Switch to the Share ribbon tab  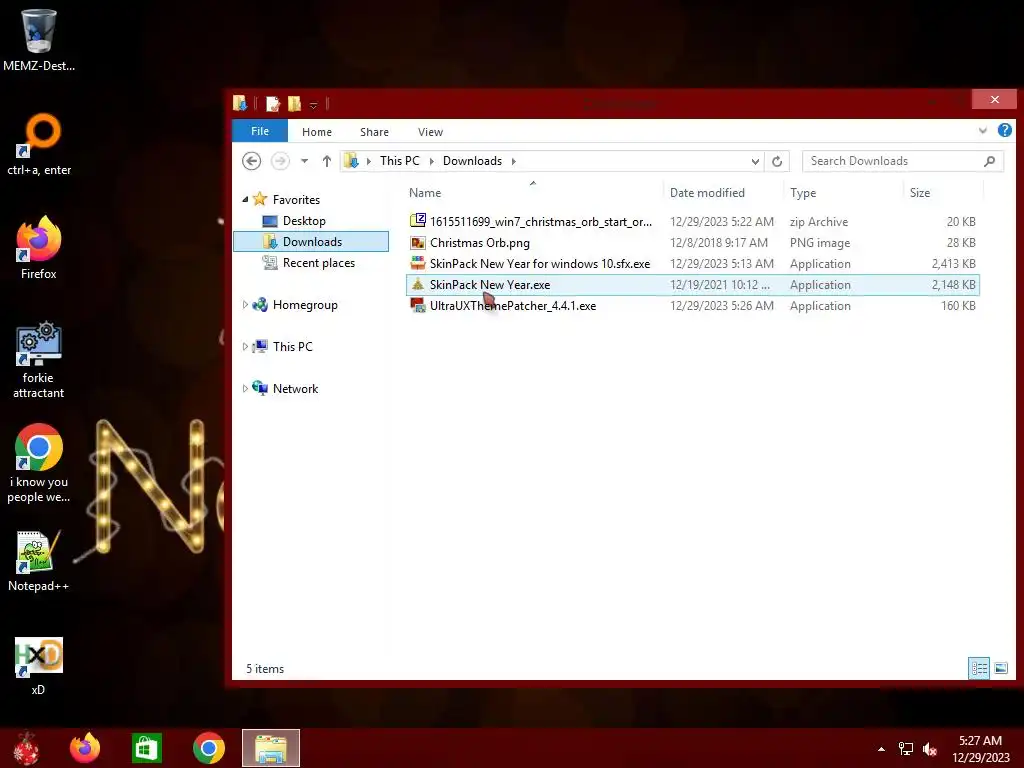click(374, 132)
